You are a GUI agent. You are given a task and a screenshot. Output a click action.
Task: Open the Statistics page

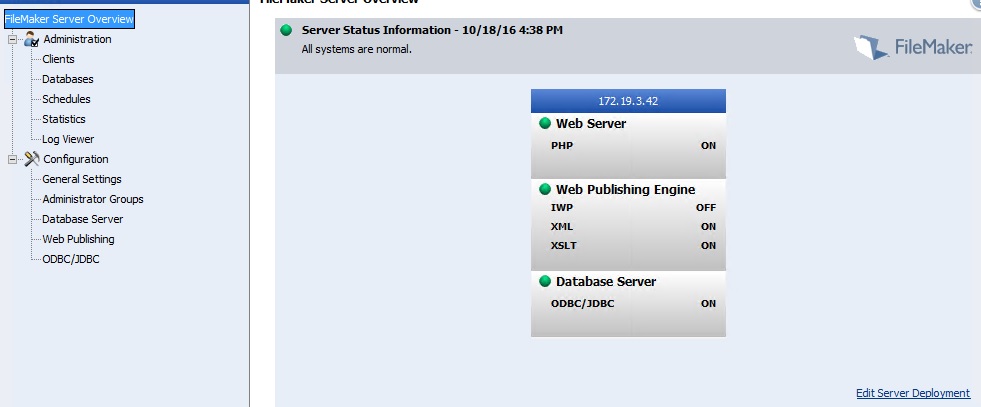63,119
